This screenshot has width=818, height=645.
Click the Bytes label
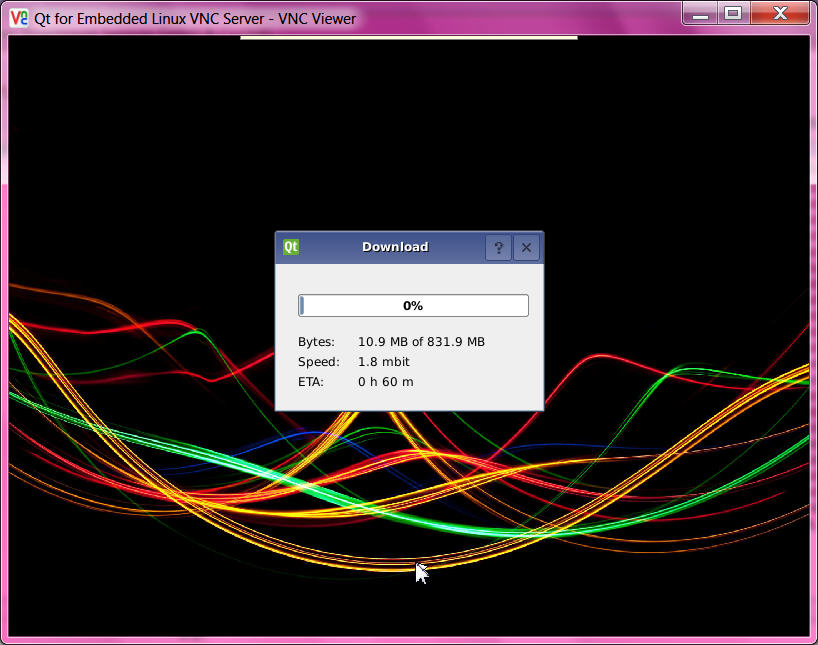(316, 342)
